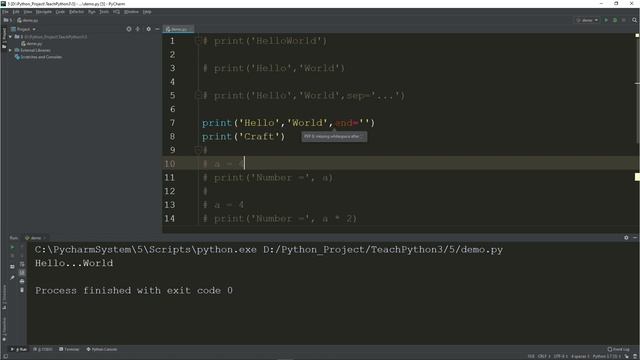Rerun demo from Run panel green arrow
Screen dimensions: 640x360
pos(12,247)
